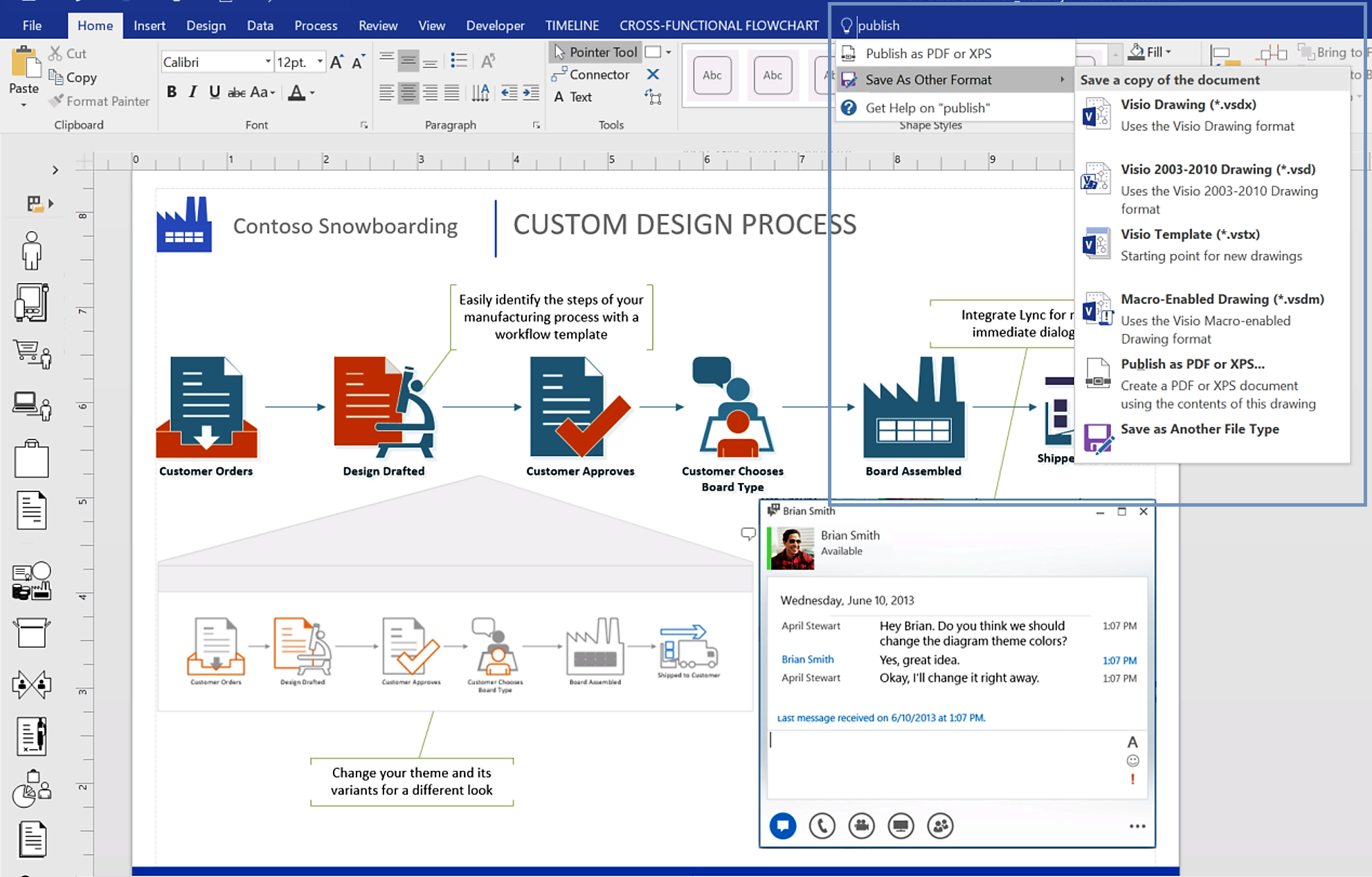The height and width of the screenshot is (877, 1372).
Task: Click the Underline formatting icon
Action: pos(214,92)
